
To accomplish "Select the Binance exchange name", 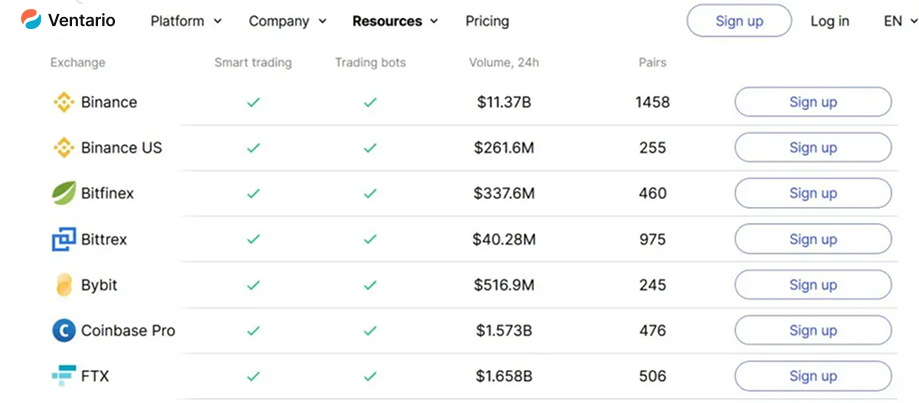I will click(x=109, y=103).
